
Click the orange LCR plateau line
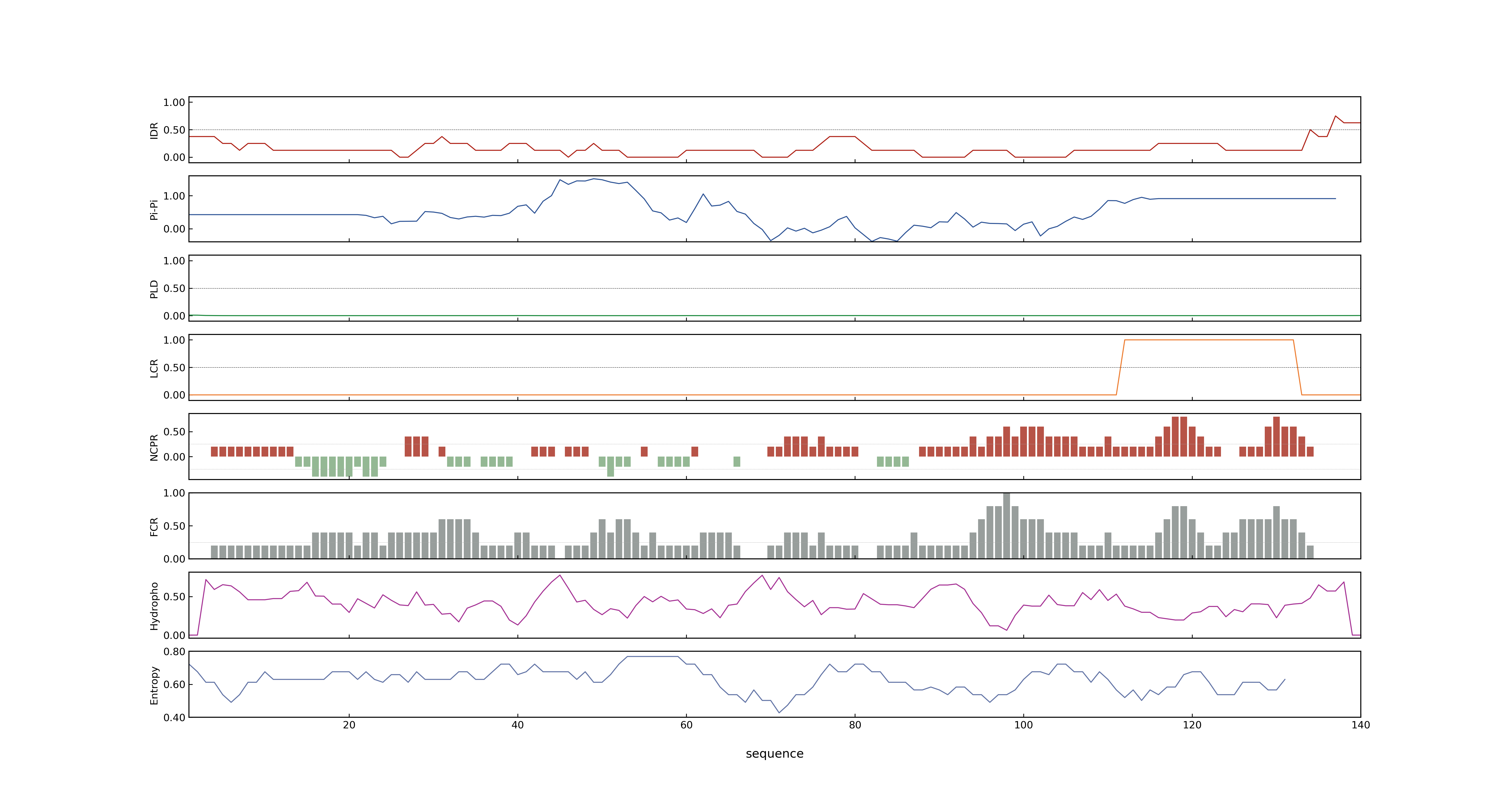tap(1209, 340)
